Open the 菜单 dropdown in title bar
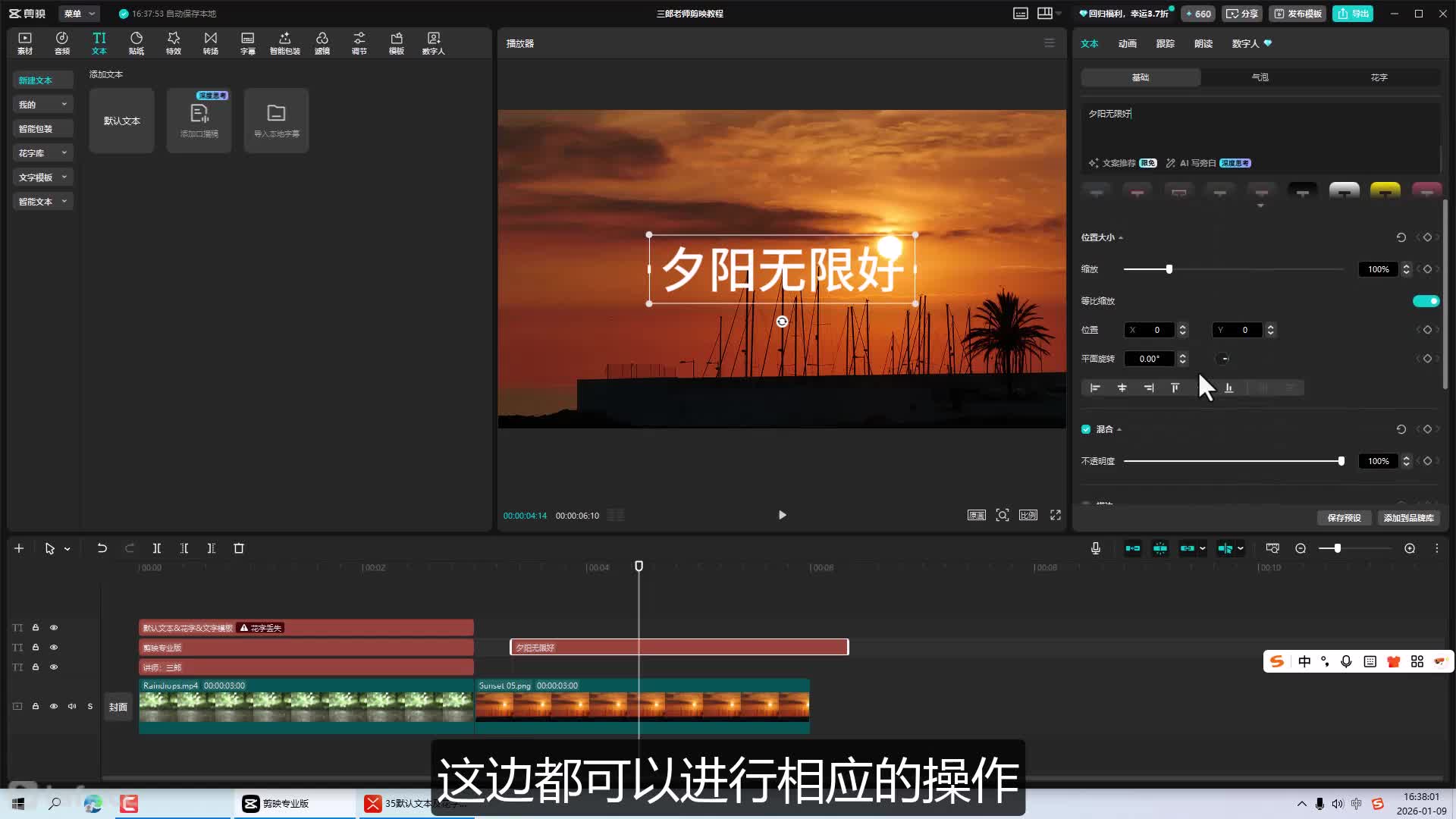 pos(79,14)
